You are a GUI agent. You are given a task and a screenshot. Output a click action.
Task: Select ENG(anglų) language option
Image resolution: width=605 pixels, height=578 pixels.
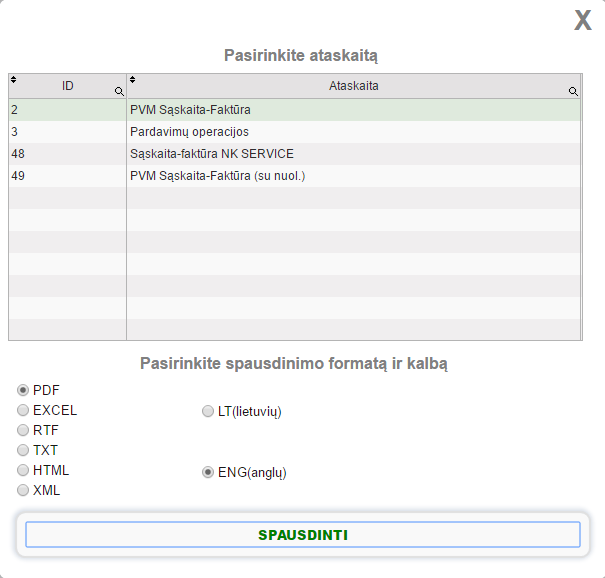pyautogui.click(x=208, y=471)
